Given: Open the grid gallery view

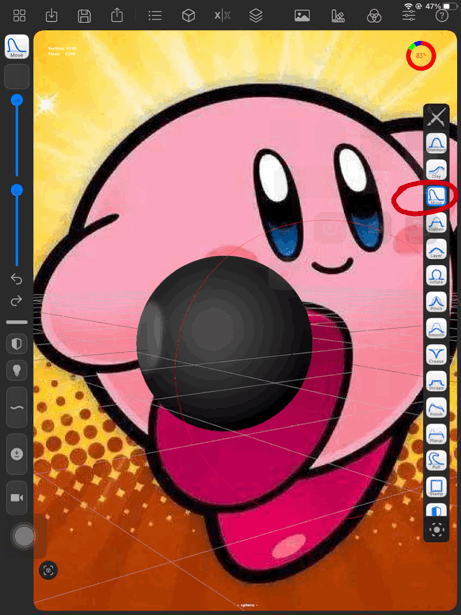Looking at the screenshot, I should [x=19, y=16].
